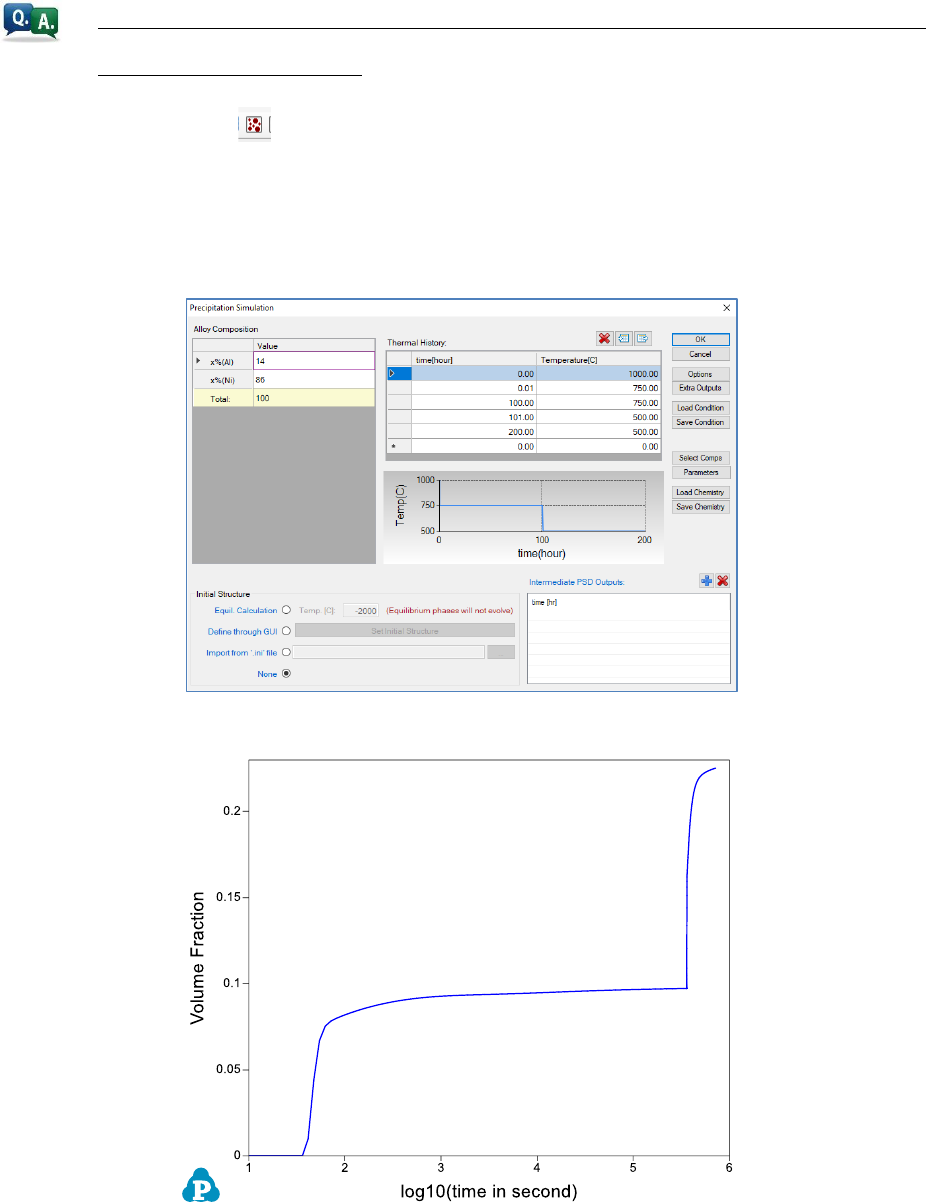Screen dimensions: 926x1204
Task: Click the import thermal history icon
Action: [x=624, y=339]
